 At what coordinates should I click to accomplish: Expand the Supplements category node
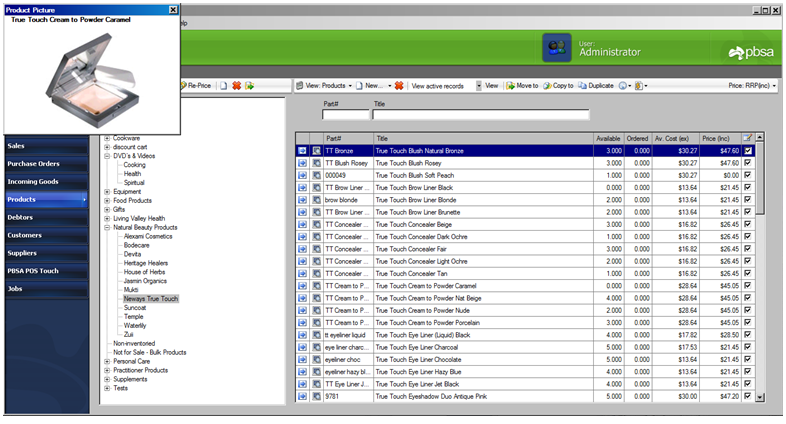coord(107,379)
